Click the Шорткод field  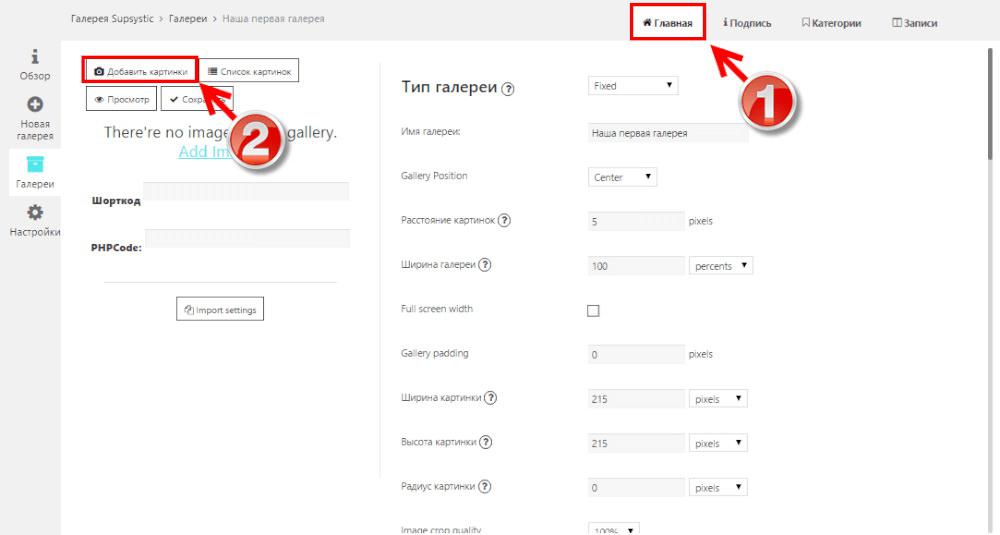coord(246,191)
